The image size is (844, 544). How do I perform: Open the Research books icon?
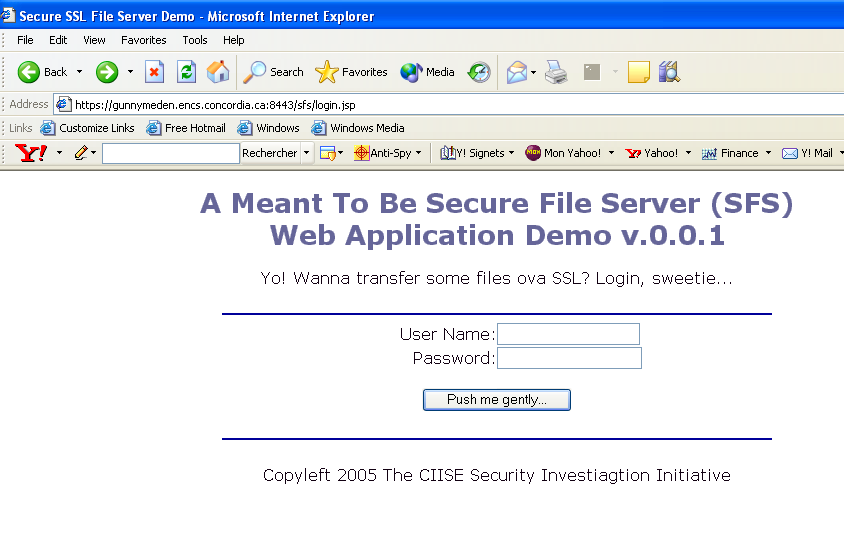669,72
